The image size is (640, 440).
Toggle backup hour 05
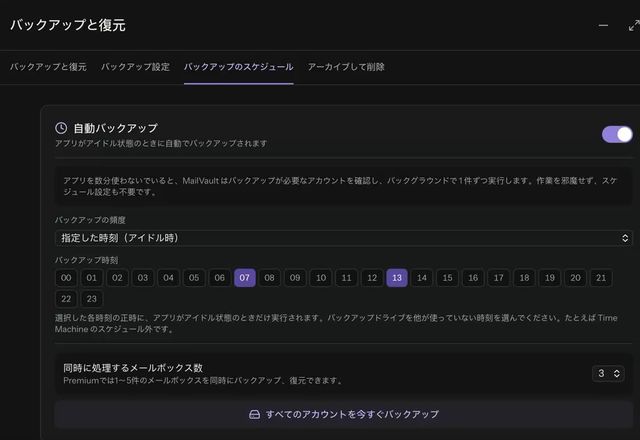[x=194, y=278]
